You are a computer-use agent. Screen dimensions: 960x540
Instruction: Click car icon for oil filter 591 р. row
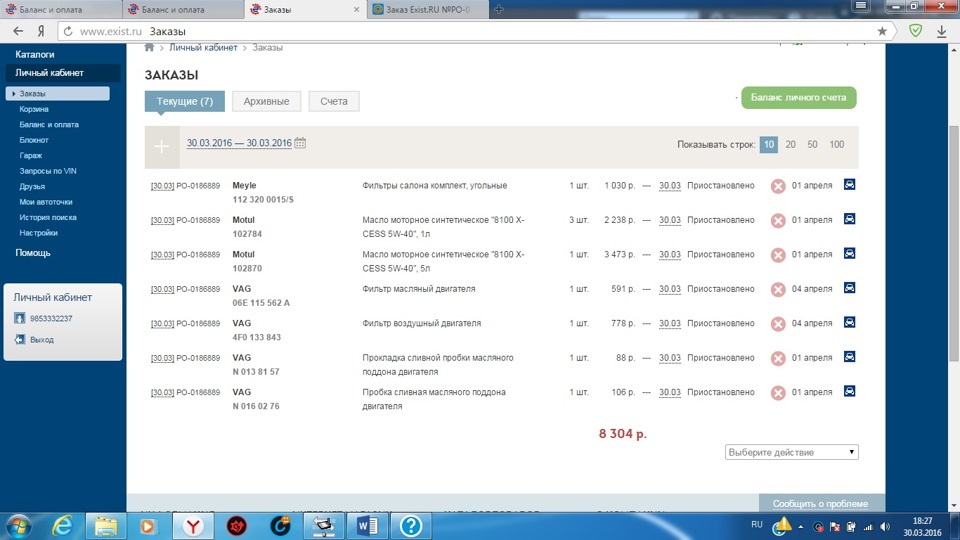pos(849,288)
